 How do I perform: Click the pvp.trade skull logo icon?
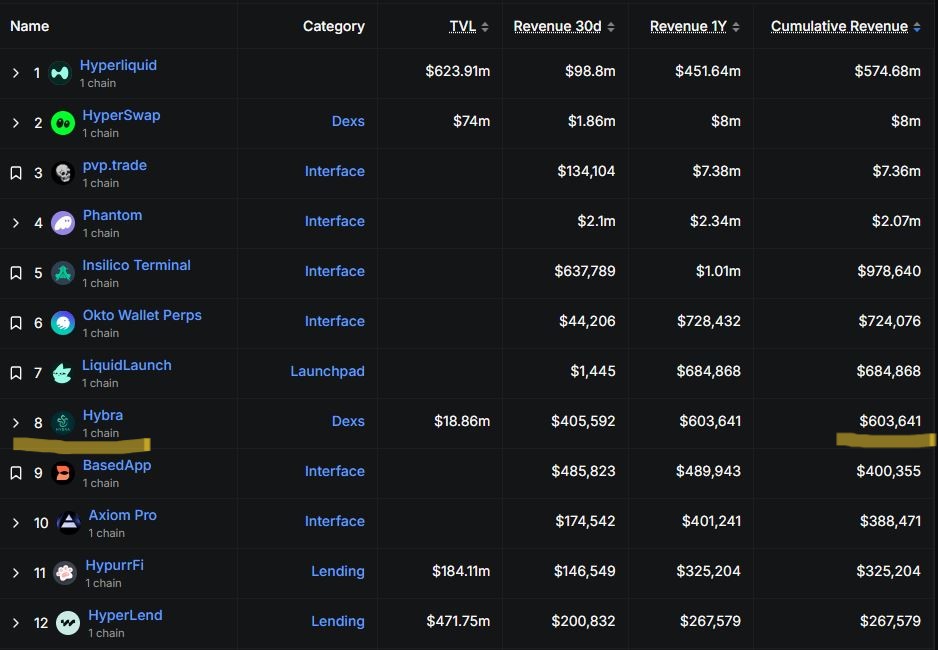click(x=63, y=173)
